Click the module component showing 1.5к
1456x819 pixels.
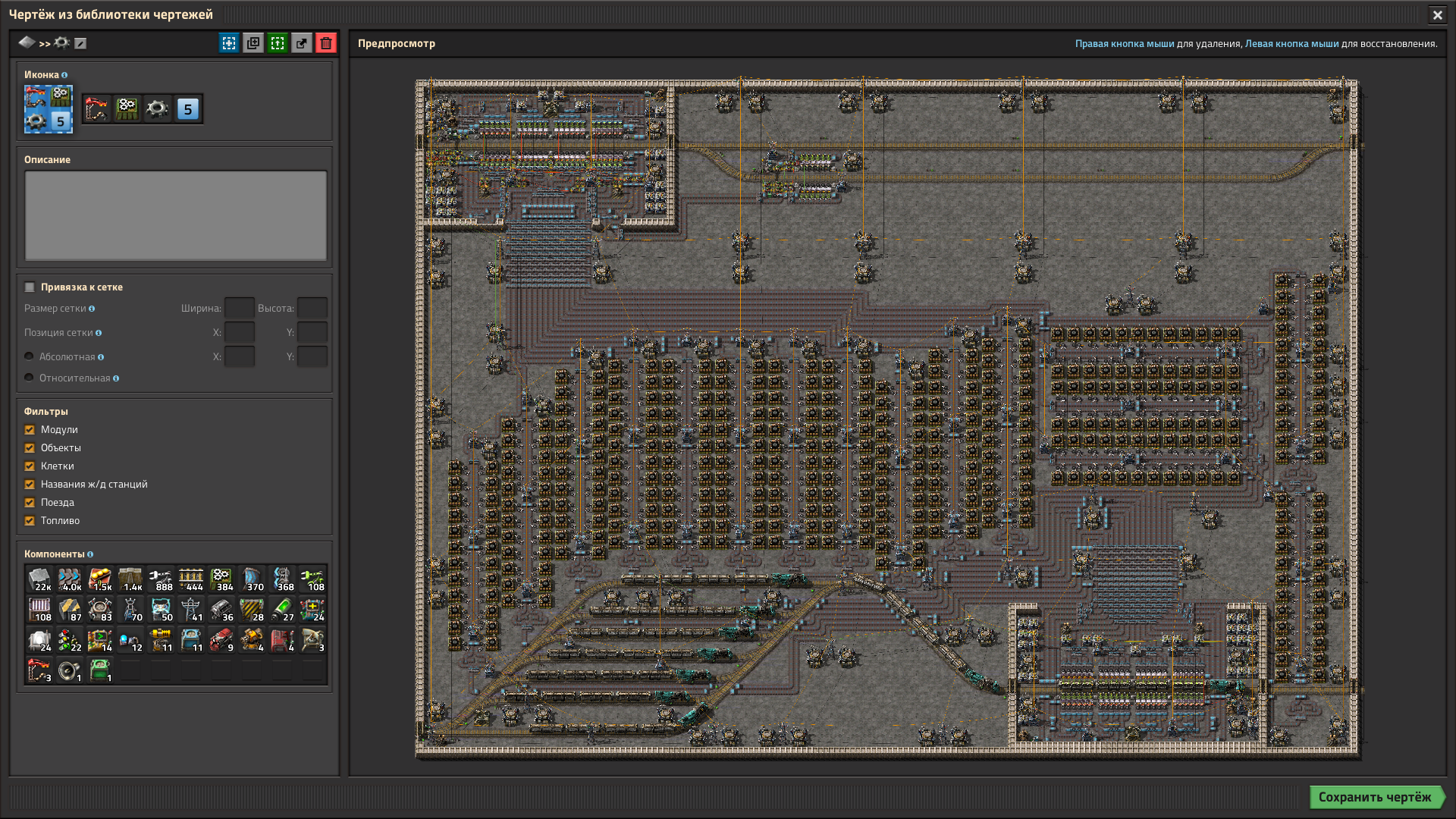click(100, 579)
